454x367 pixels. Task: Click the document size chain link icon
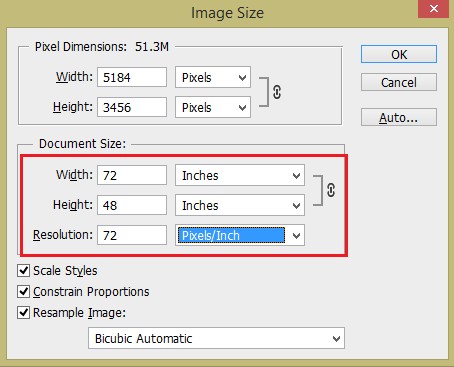(x=331, y=190)
